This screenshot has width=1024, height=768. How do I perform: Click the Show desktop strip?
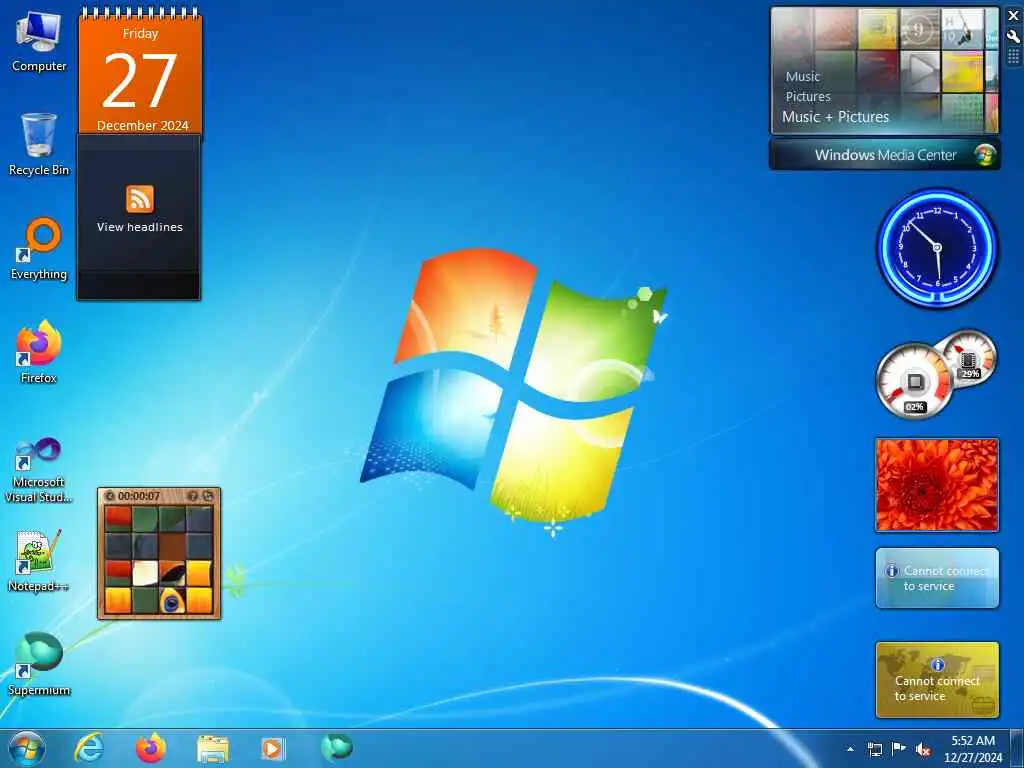1017,748
